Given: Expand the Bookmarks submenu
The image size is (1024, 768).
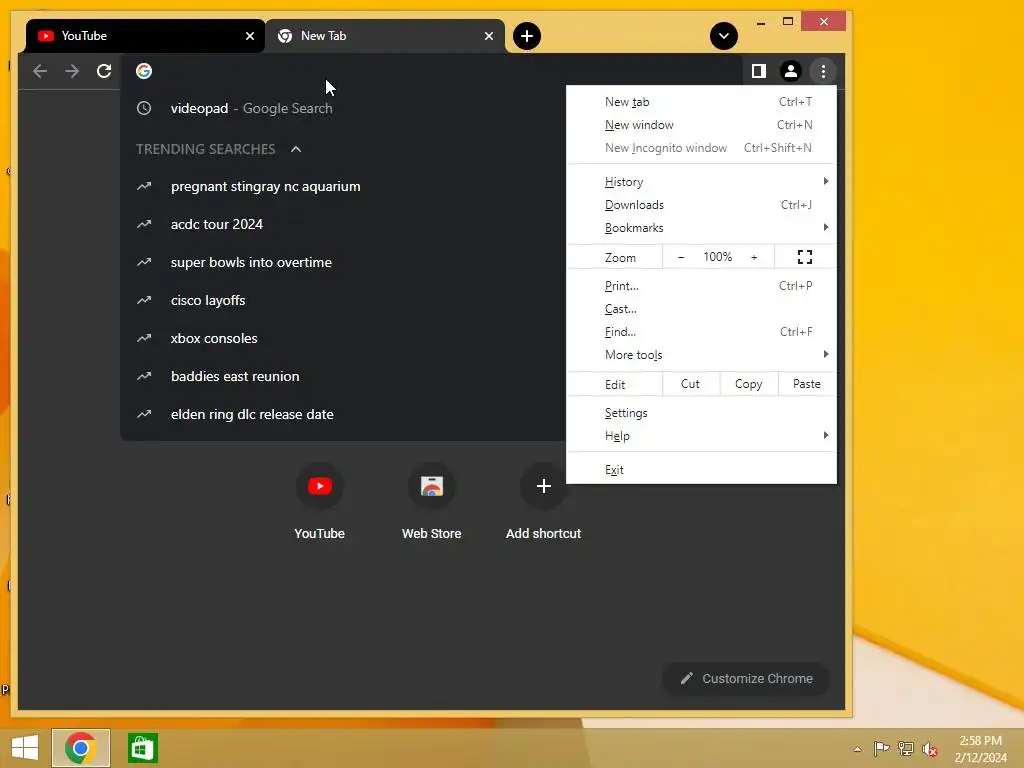Looking at the screenshot, I should pyautogui.click(x=701, y=228).
